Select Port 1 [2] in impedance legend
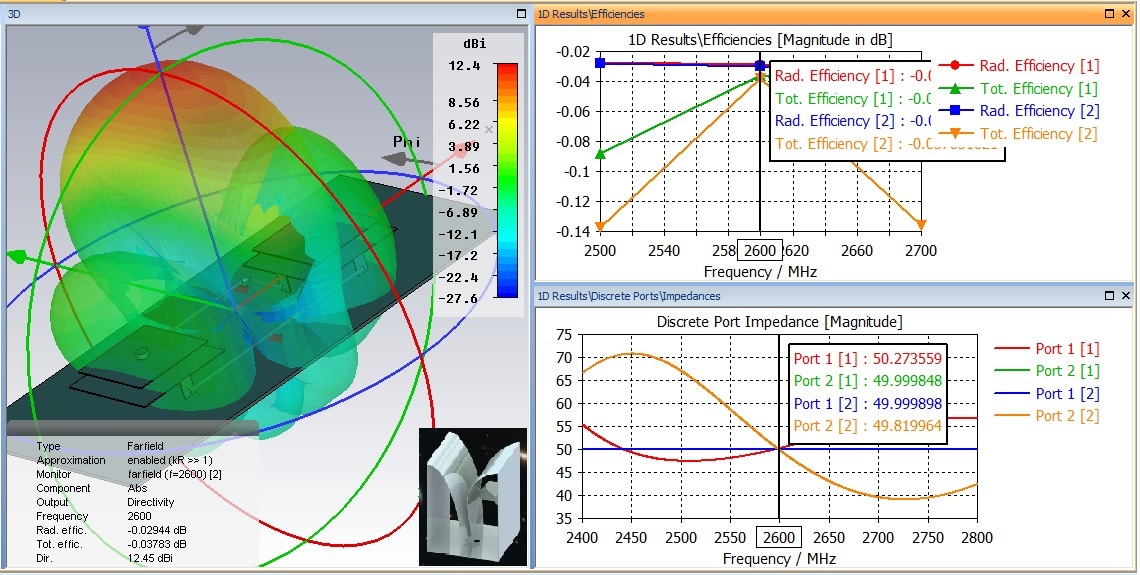The height and width of the screenshot is (575, 1140). [x=1046, y=394]
